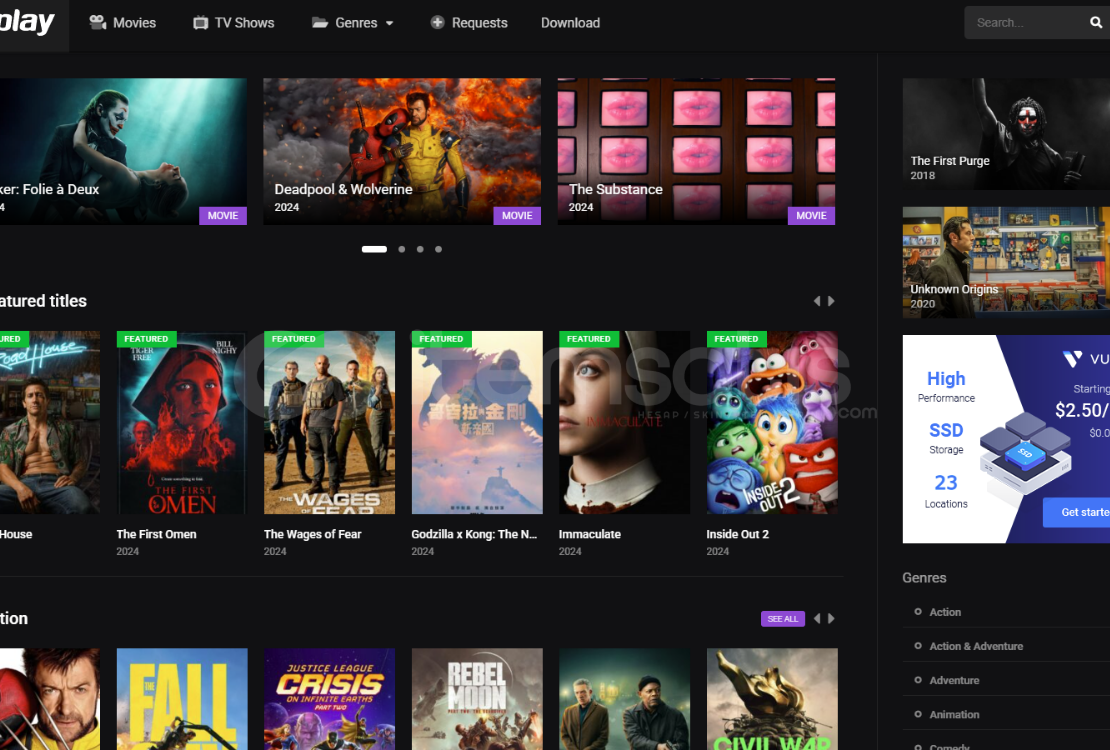Click Get started in the SSD ad
The width and height of the screenshot is (1110, 750).
[x=1076, y=512]
